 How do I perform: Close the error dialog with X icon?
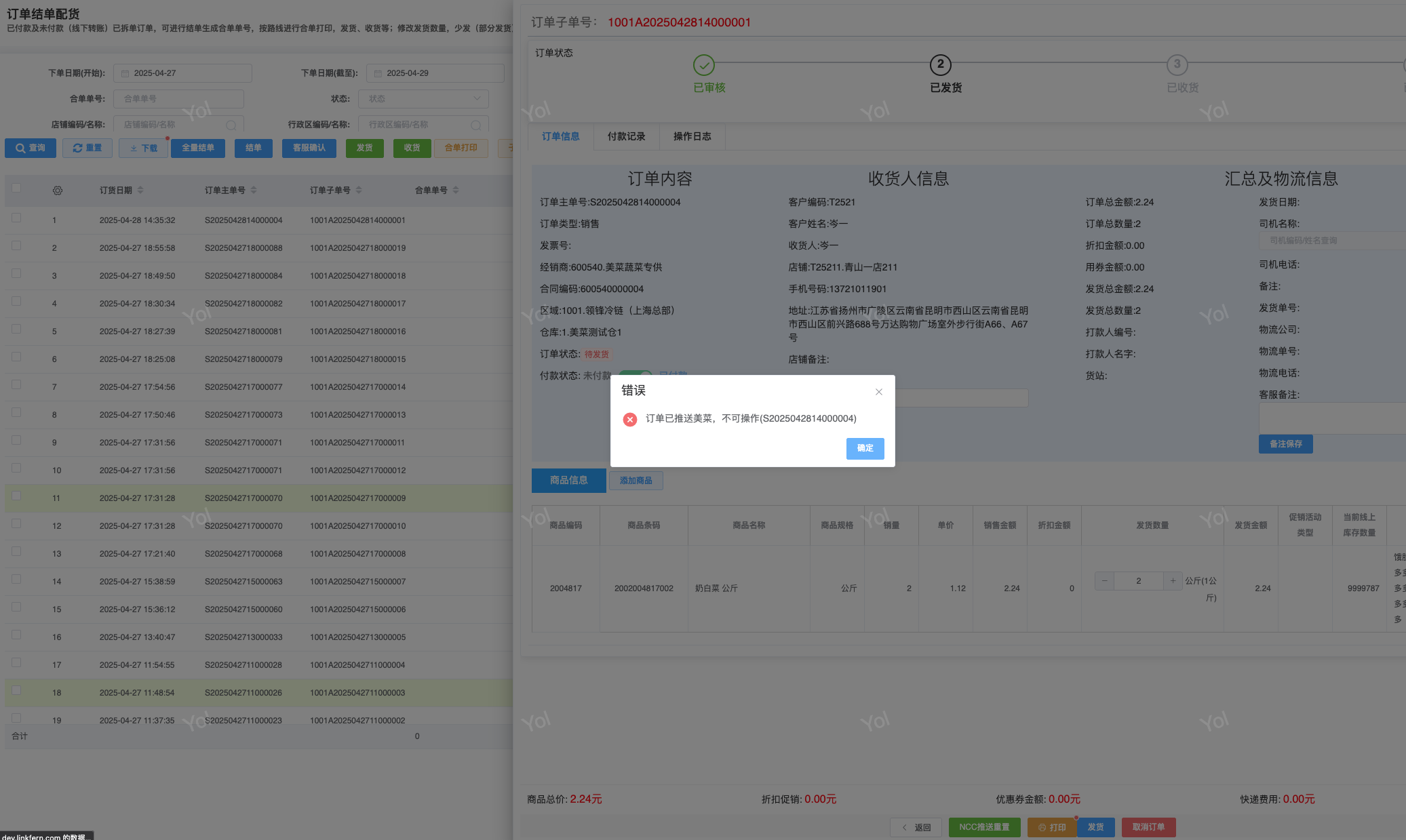[x=878, y=392]
